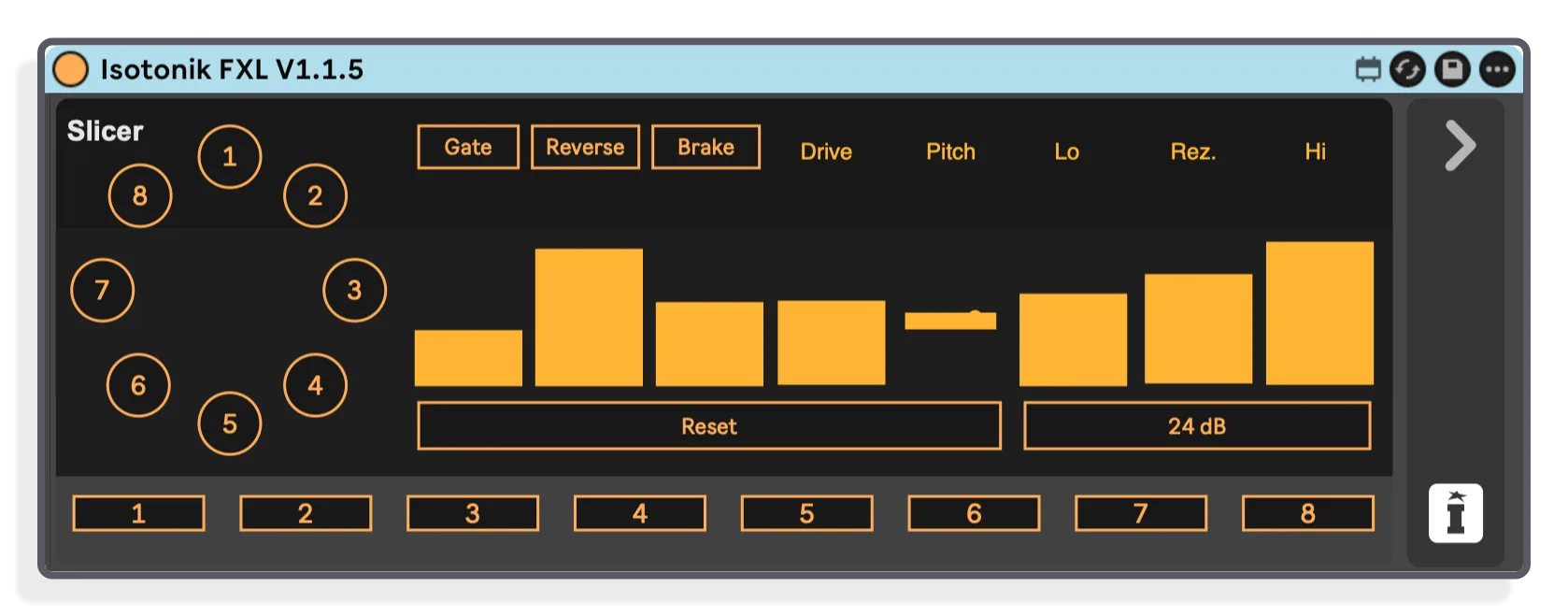
Task: Select slicer circle 4
Action: 316,385
